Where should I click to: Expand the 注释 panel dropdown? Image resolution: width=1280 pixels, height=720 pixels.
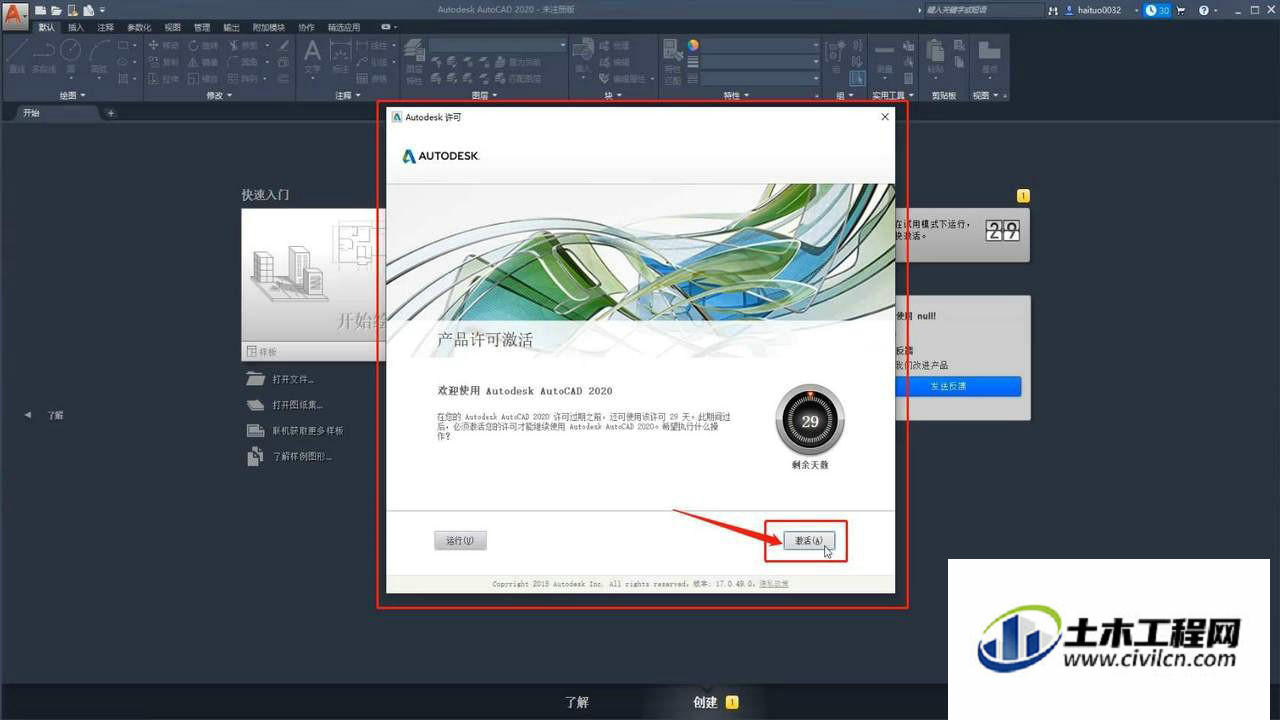(x=349, y=95)
